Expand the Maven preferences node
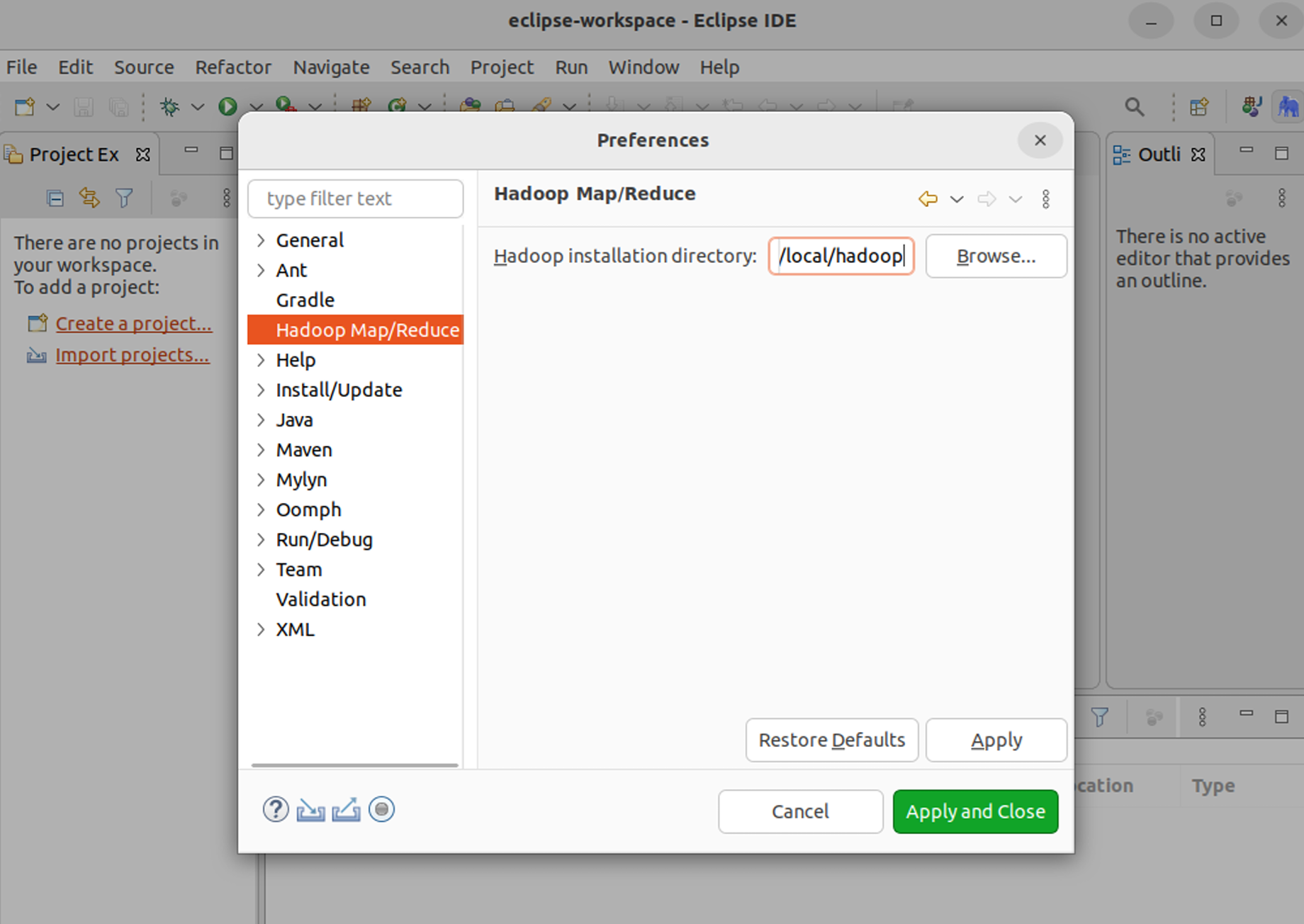Viewport: 1304px width, 924px height. point(261,450)
